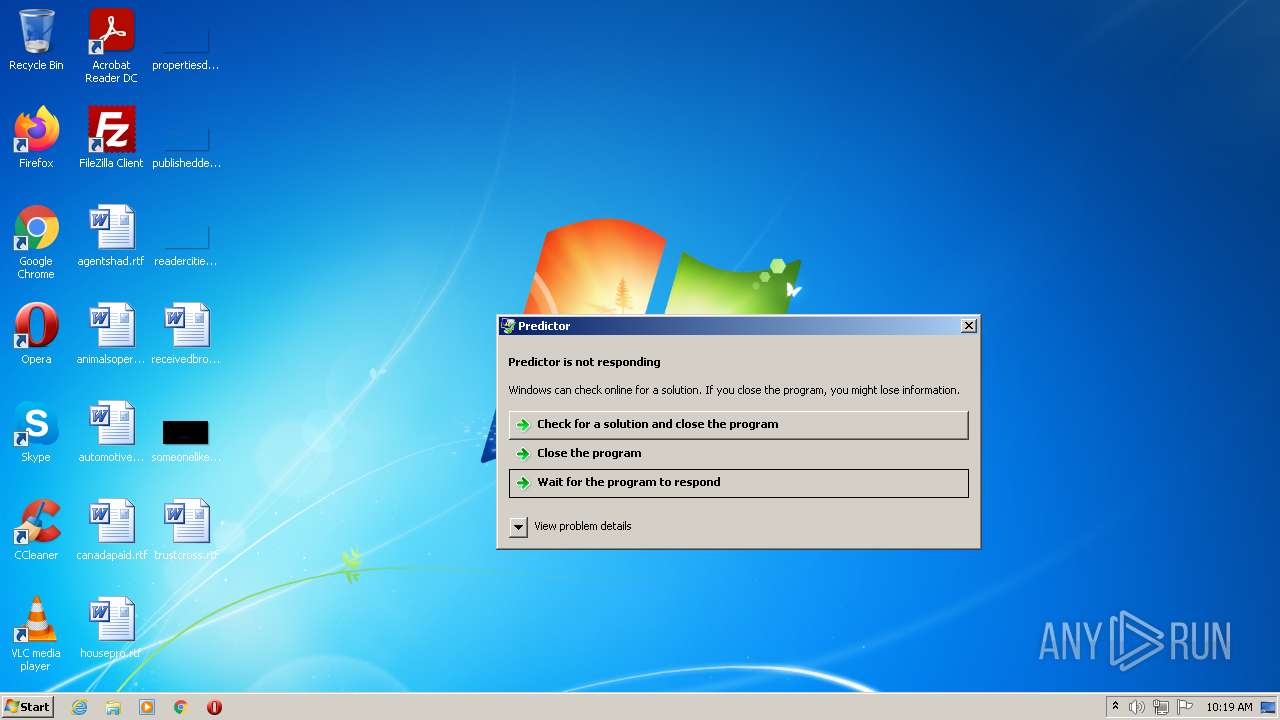Viewport: 1280px width, 720px height.
Task: Open the media player taskbar icon
Action: pyautogui.click(x=147, y=707)
